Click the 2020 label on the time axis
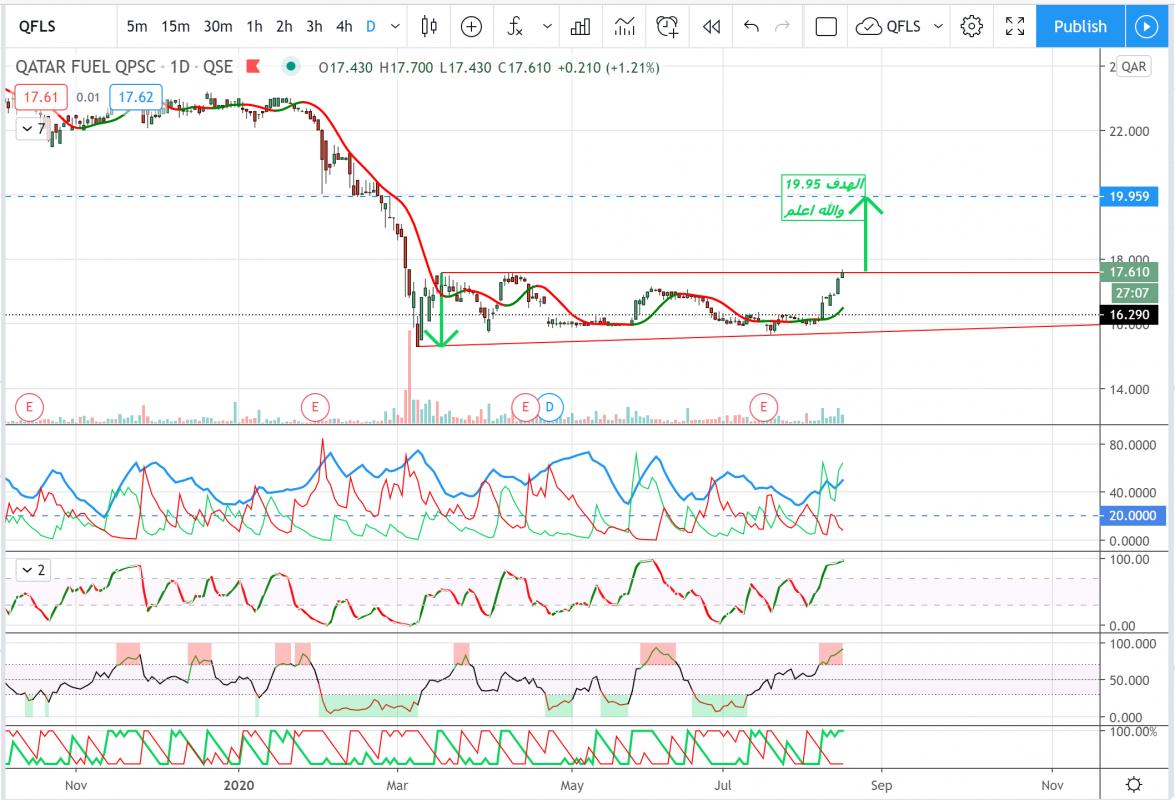 pos(239,785)
